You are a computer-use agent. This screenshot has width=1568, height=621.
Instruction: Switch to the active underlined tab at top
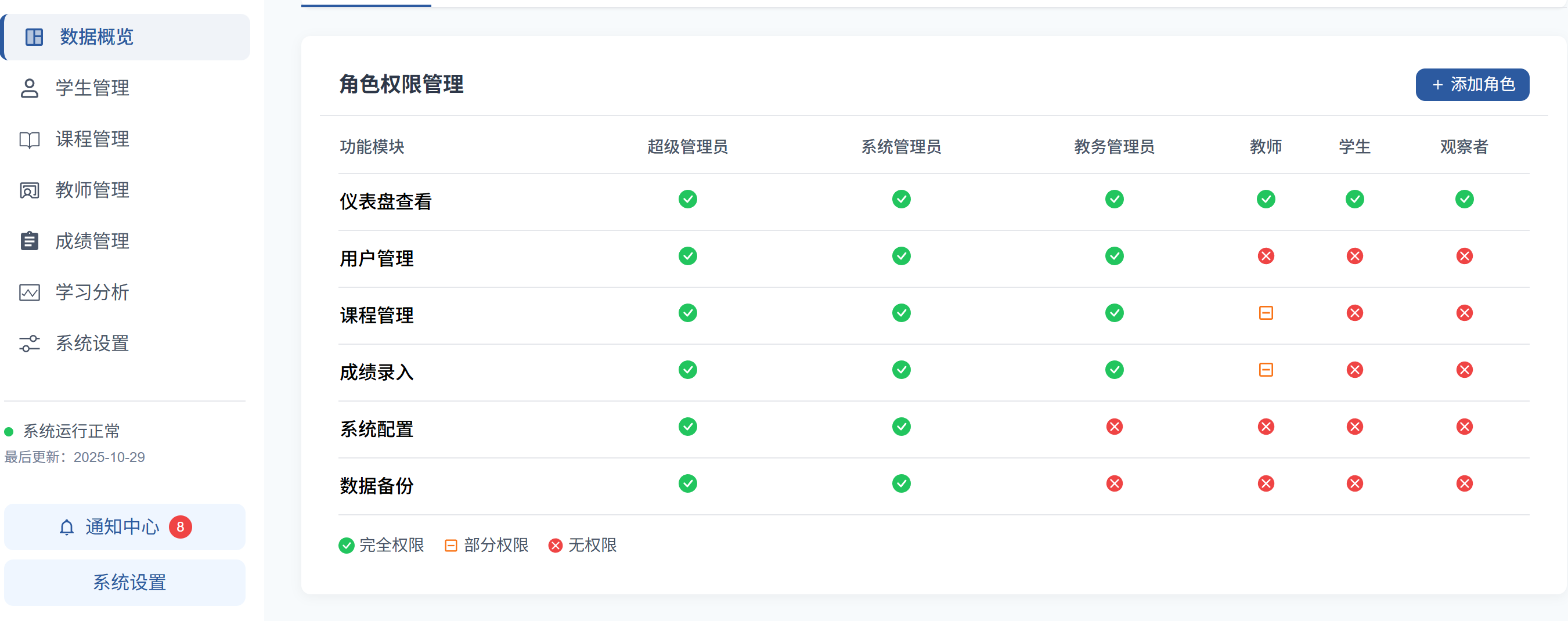coord(365,3)
